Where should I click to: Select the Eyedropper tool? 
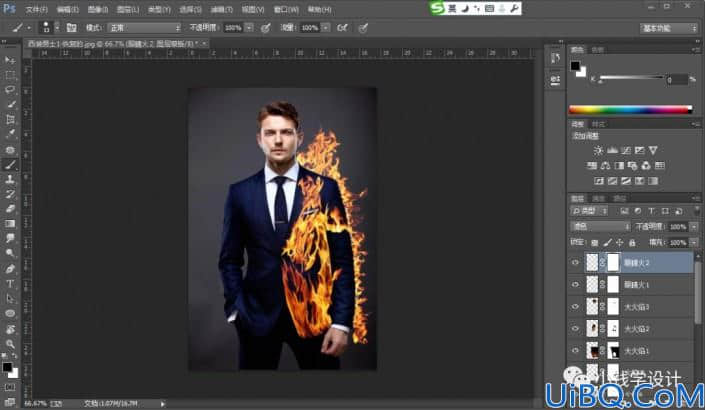(x=10, y=134)
